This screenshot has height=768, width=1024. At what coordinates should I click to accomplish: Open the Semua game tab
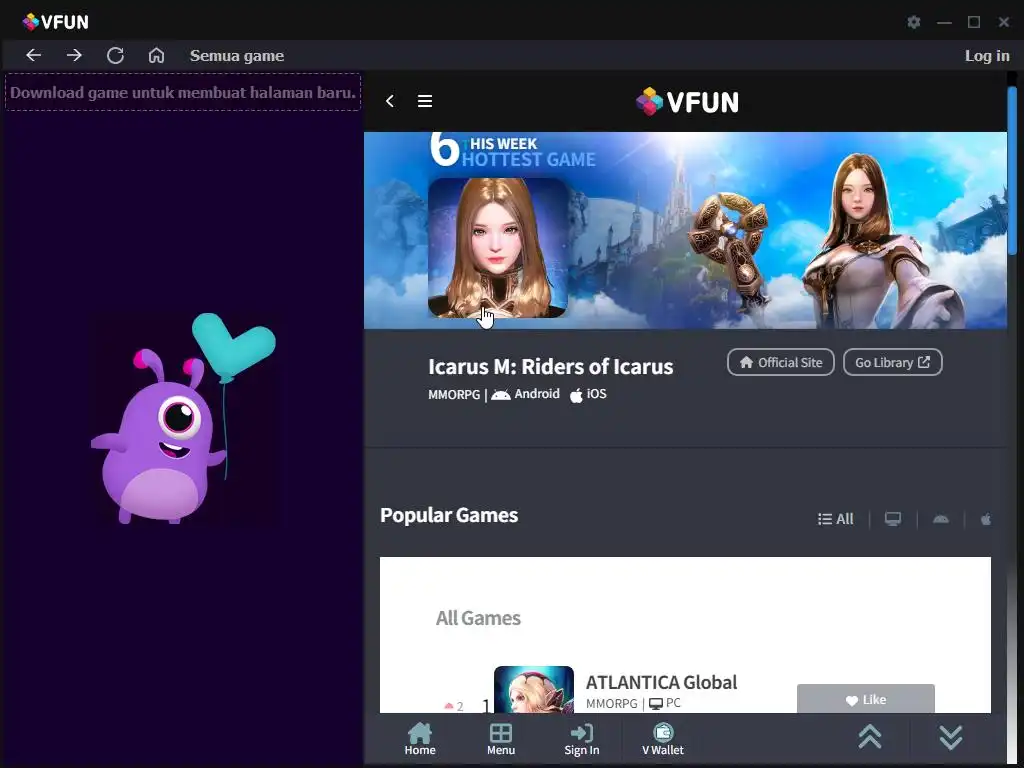coord(237,56)
